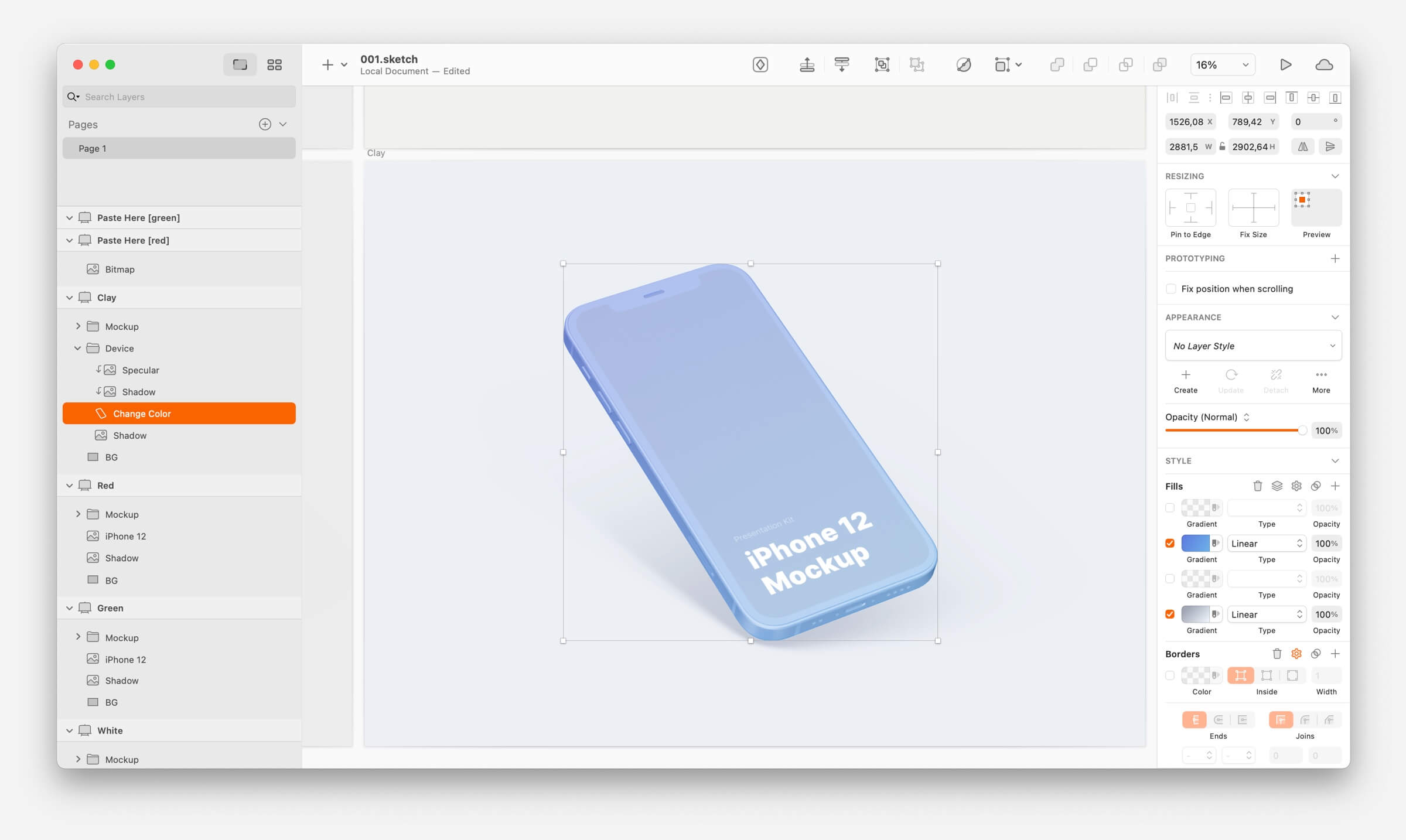Open the blue gradient fill swatch

(x=1195, y=543)
